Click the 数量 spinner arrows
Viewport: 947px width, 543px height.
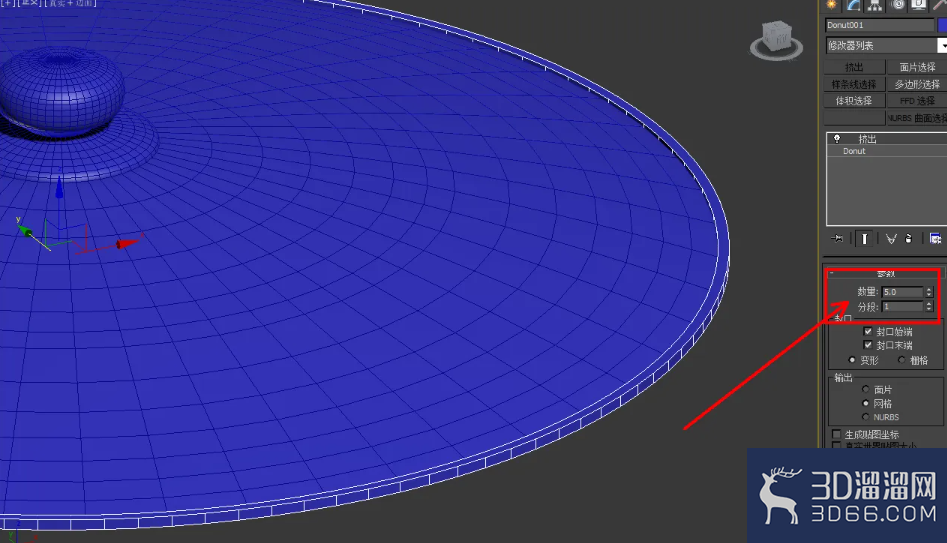(x=929, y=292)
